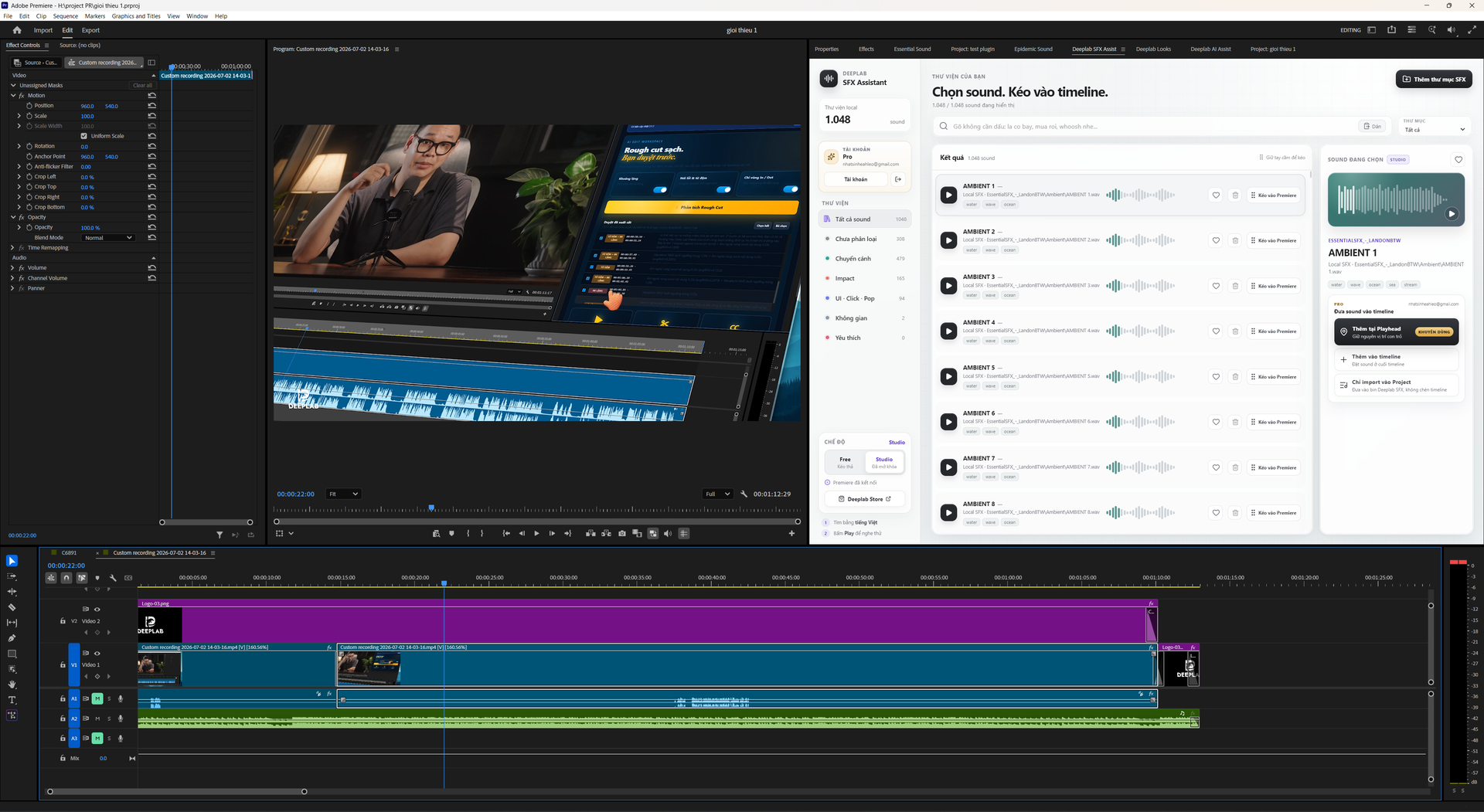The width and height of the screenshot is (1484, 812).
Task: Click Mark Out bracket icon
Action: click(482, 534)
